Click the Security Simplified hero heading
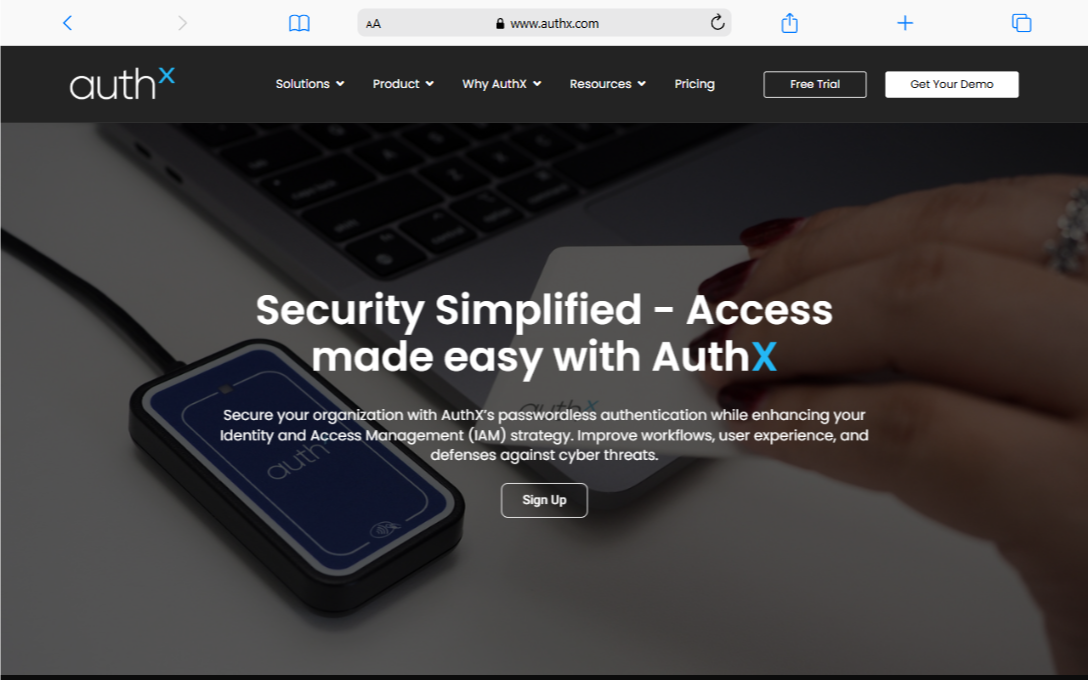The width and height of the screenshot is (1088, 680). point(544,333)
